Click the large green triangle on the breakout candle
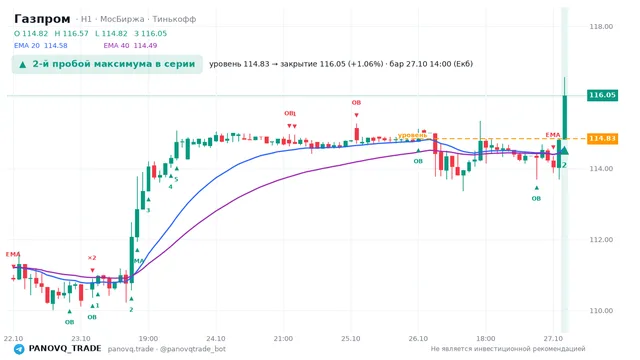The image size is (640, 360). pos(564,151)
